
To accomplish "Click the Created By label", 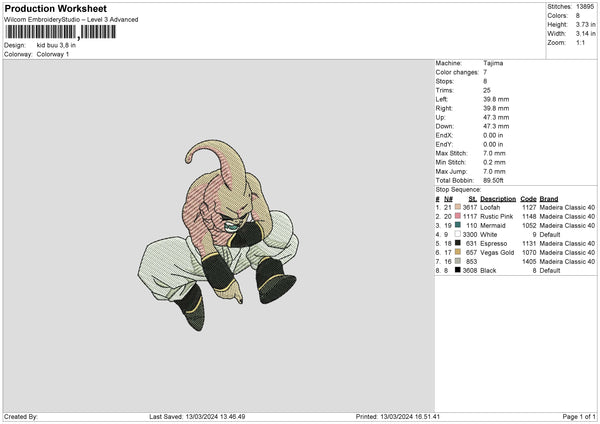I will tap(21, 416).
